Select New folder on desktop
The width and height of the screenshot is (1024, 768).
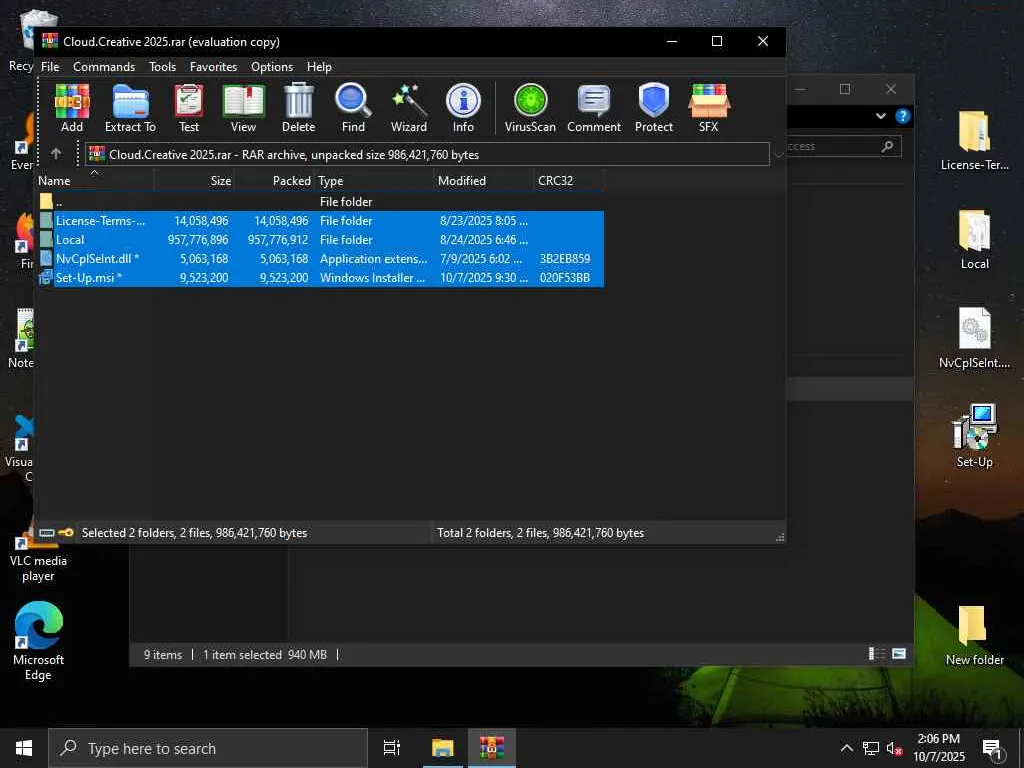click(974, 635)
